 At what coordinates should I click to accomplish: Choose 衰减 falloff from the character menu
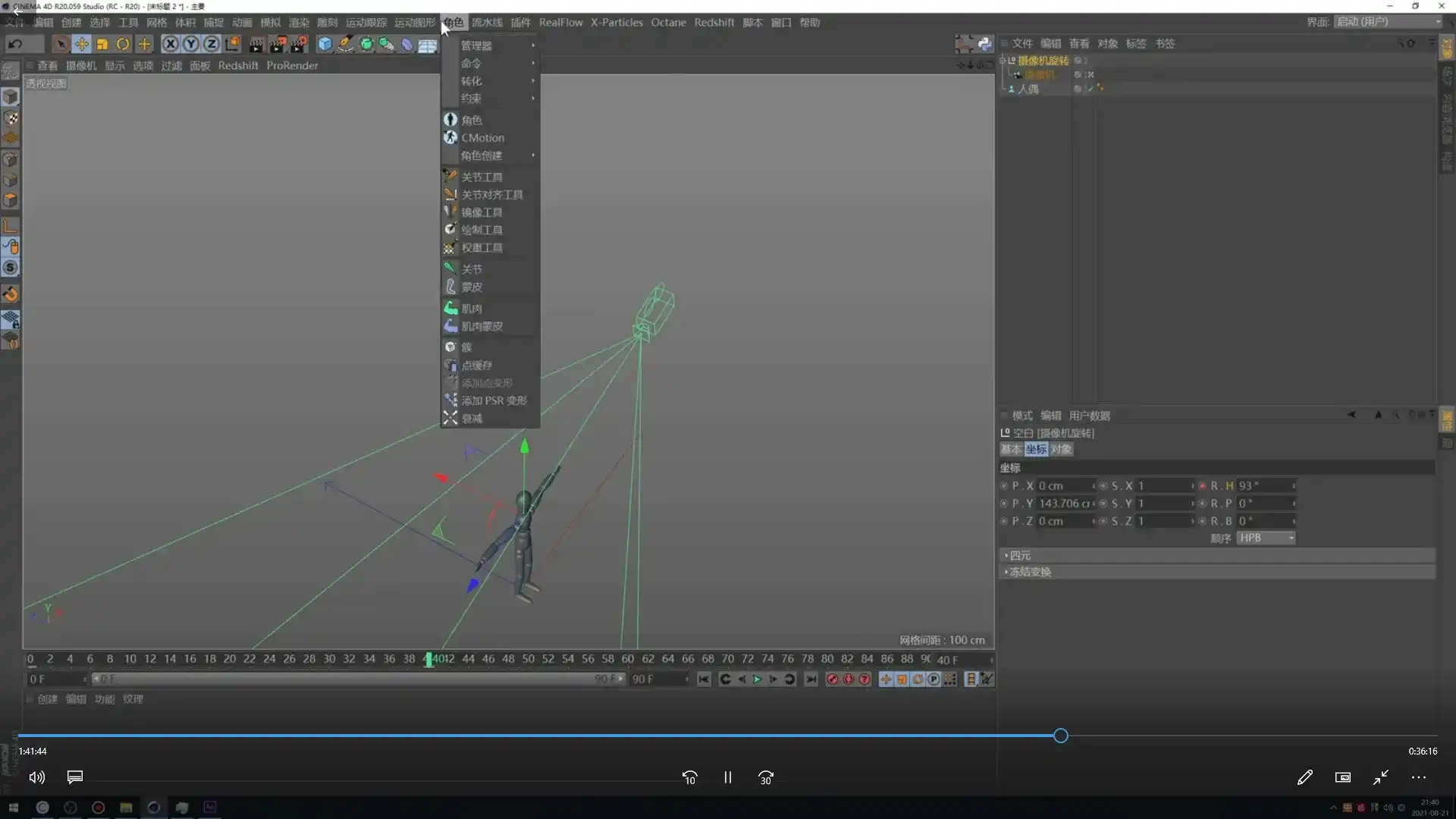coord(490,419)
